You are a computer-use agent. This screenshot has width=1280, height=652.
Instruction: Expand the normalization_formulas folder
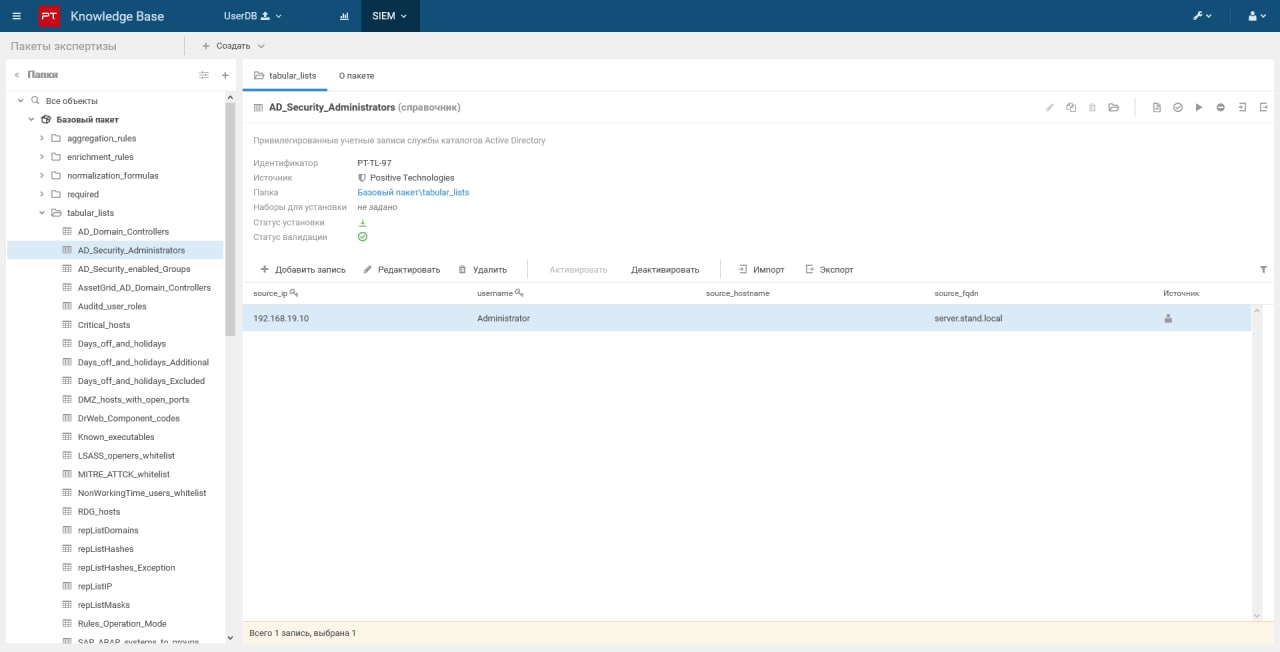pyautogui.click(x=41, y=176)
